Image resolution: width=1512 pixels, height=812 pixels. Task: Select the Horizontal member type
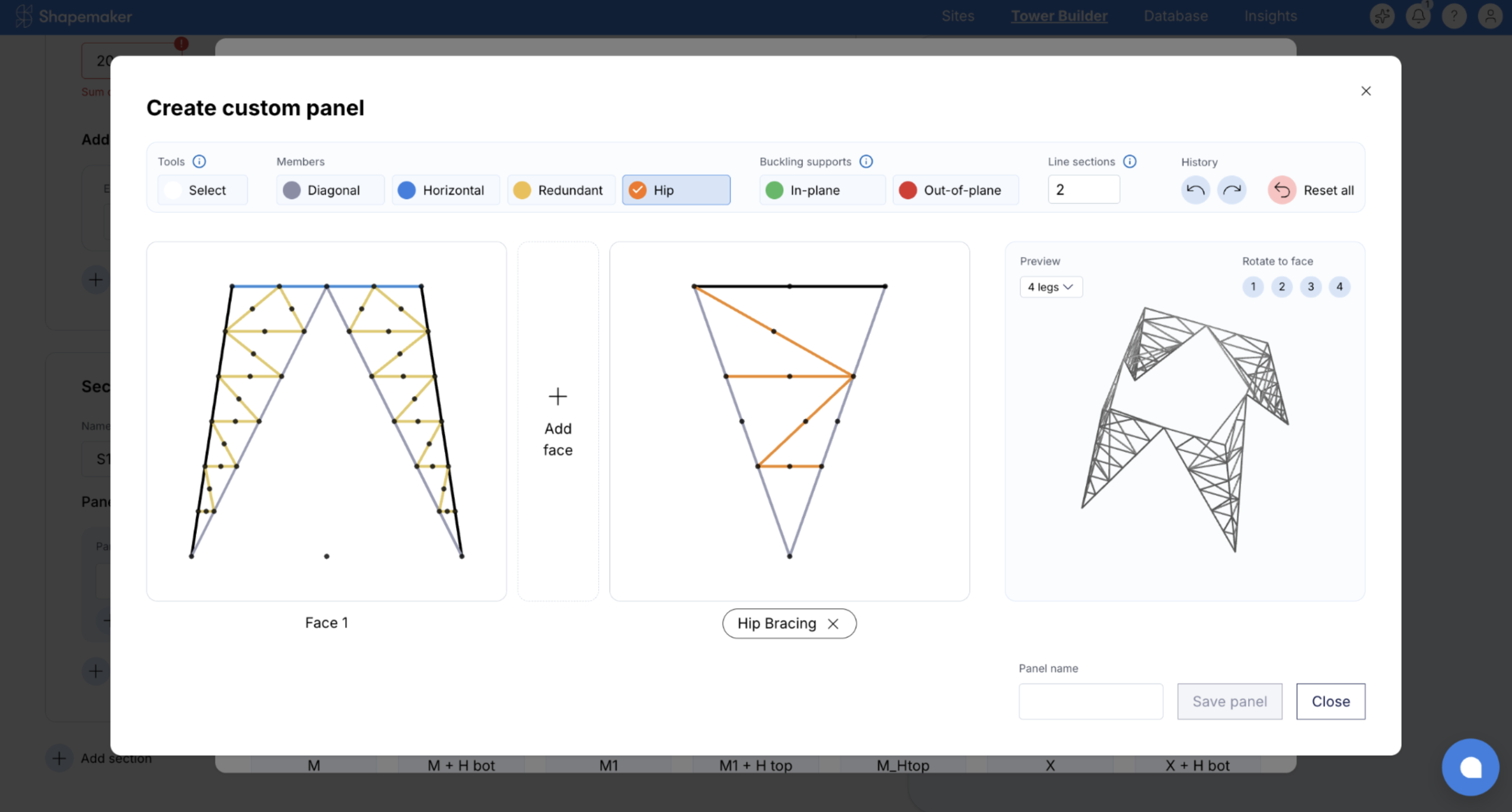(446, 190)
